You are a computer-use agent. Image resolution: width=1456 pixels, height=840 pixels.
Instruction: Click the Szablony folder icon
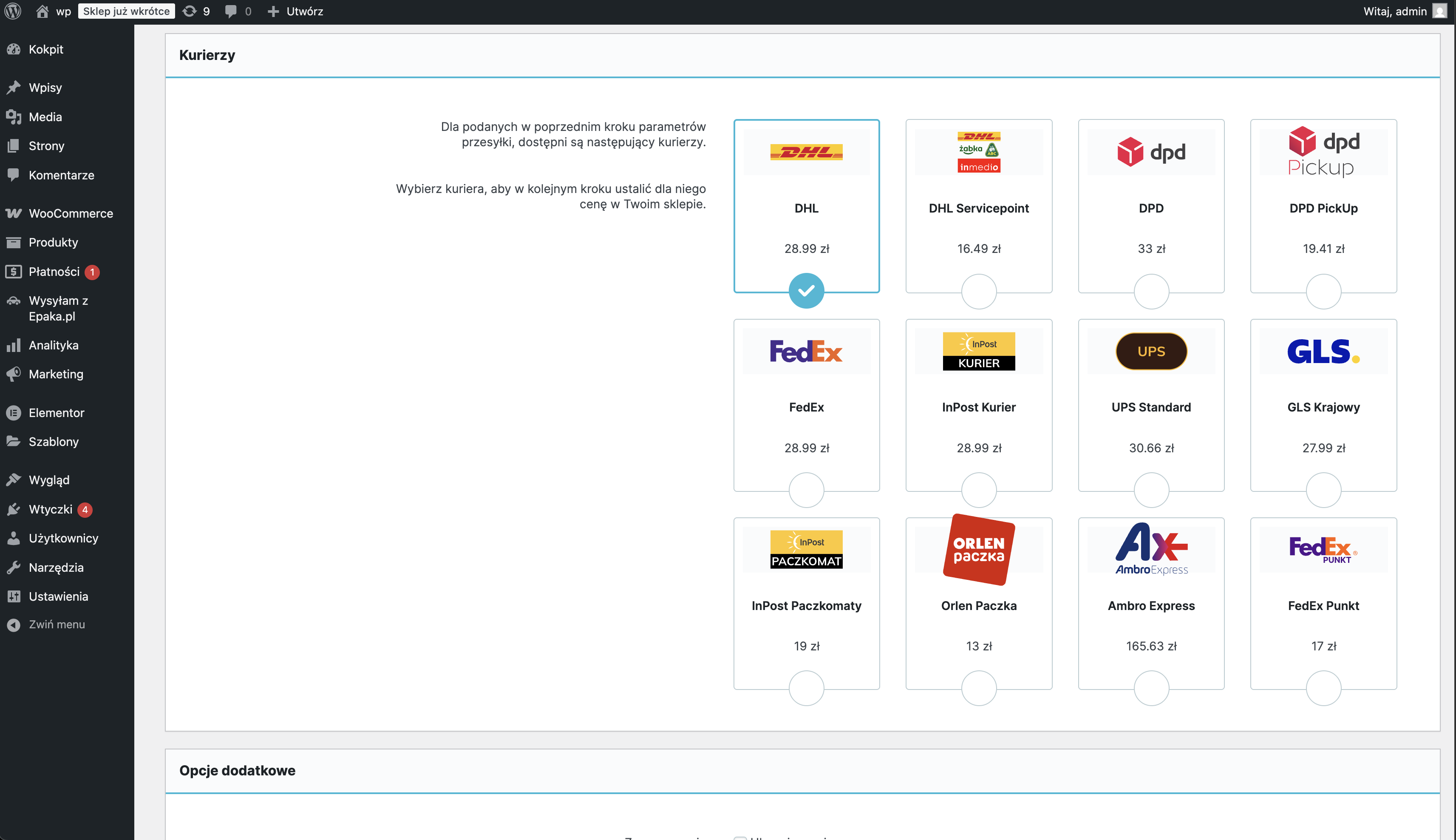[13, 441]
